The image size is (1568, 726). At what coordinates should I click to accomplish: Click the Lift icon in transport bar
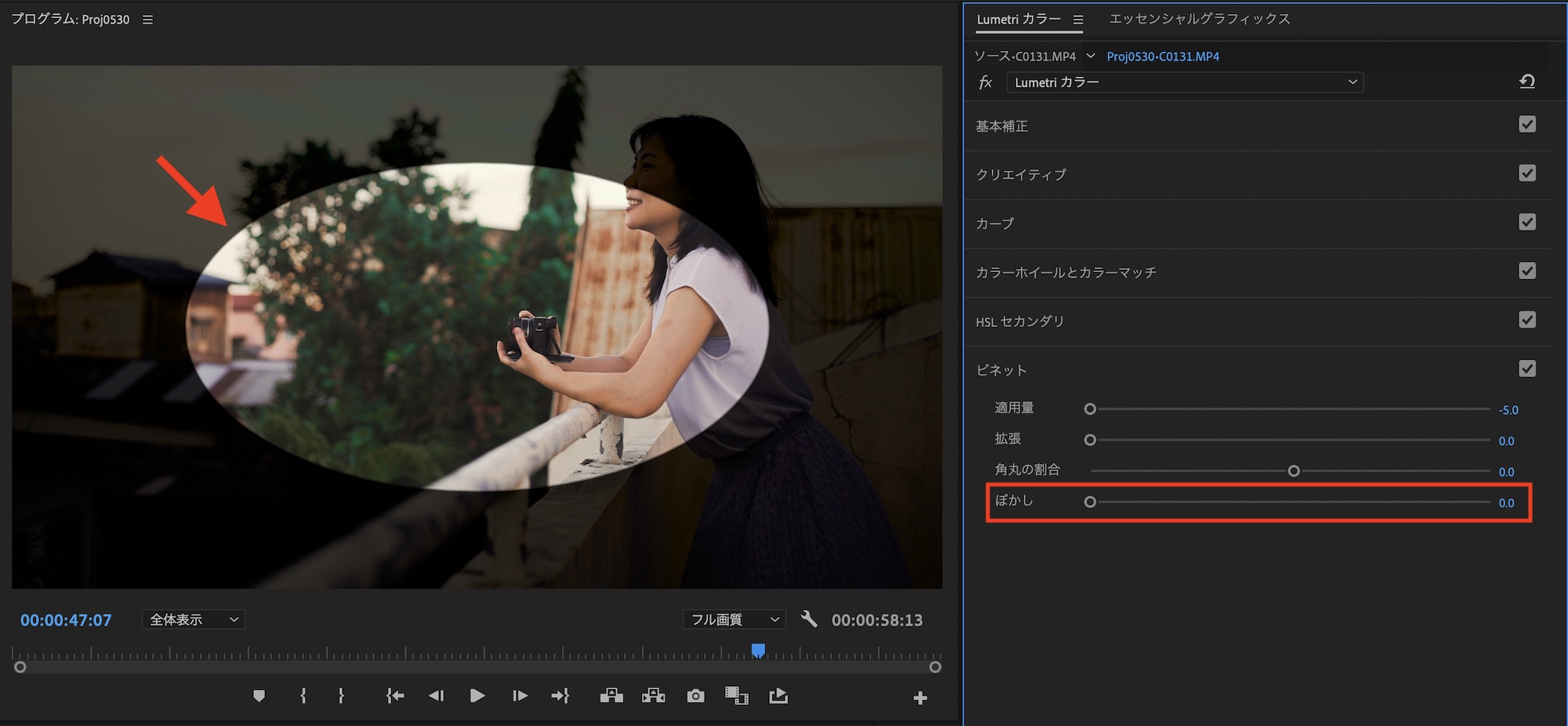[x=612, y=695]
